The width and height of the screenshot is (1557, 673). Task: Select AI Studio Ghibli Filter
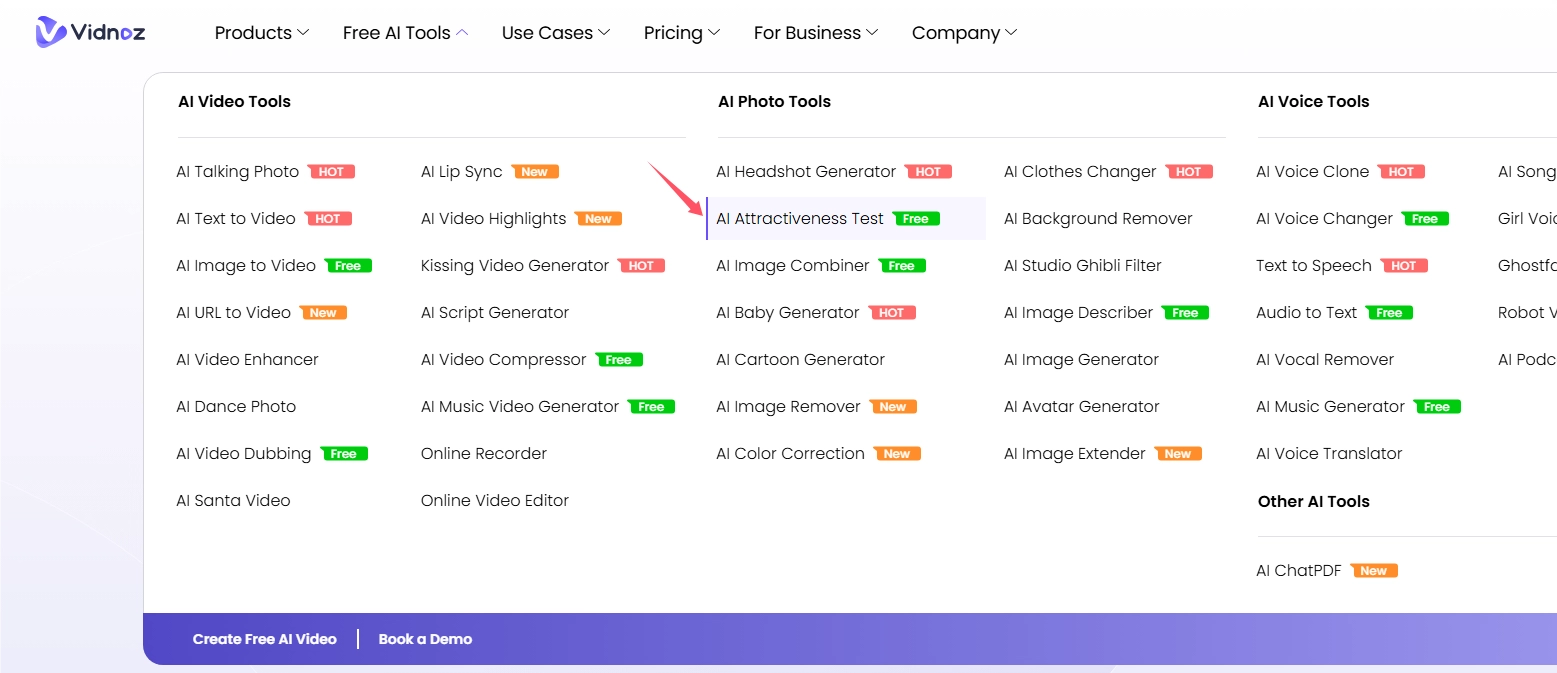1082,265
